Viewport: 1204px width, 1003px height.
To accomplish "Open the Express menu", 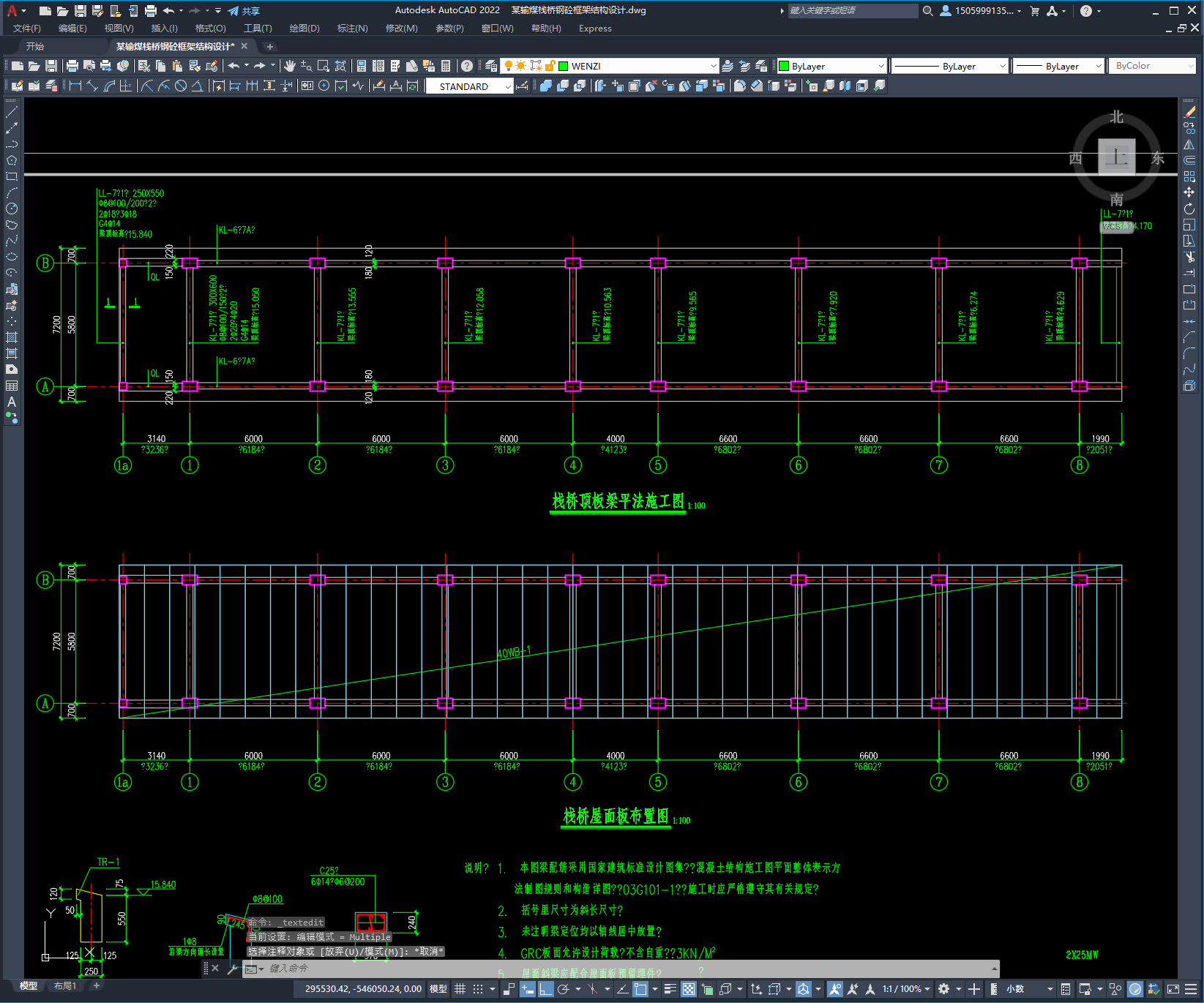I will click(x=595, y=29).
